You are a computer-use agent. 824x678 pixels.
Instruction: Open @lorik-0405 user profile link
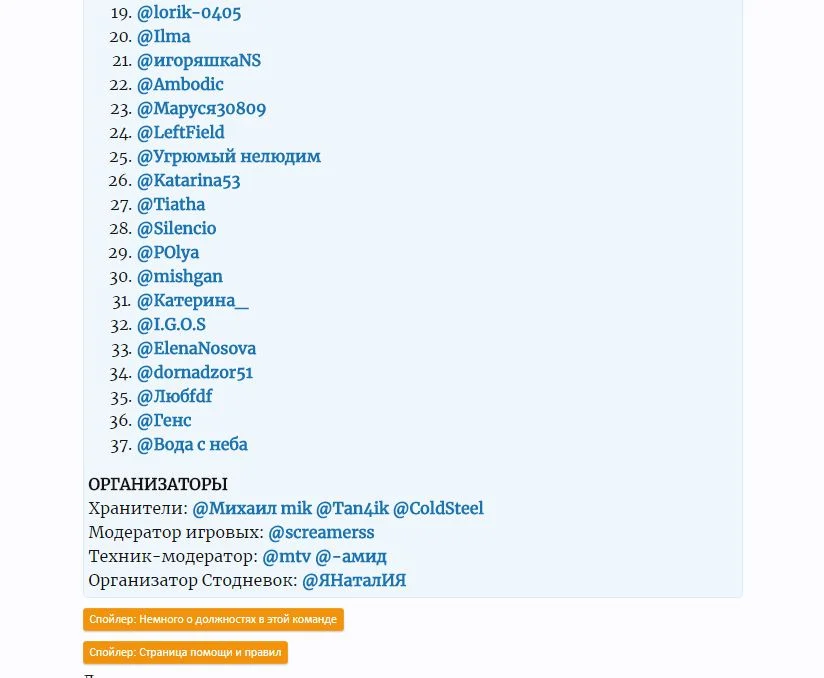pyautogui.click(x=189, y=13)
